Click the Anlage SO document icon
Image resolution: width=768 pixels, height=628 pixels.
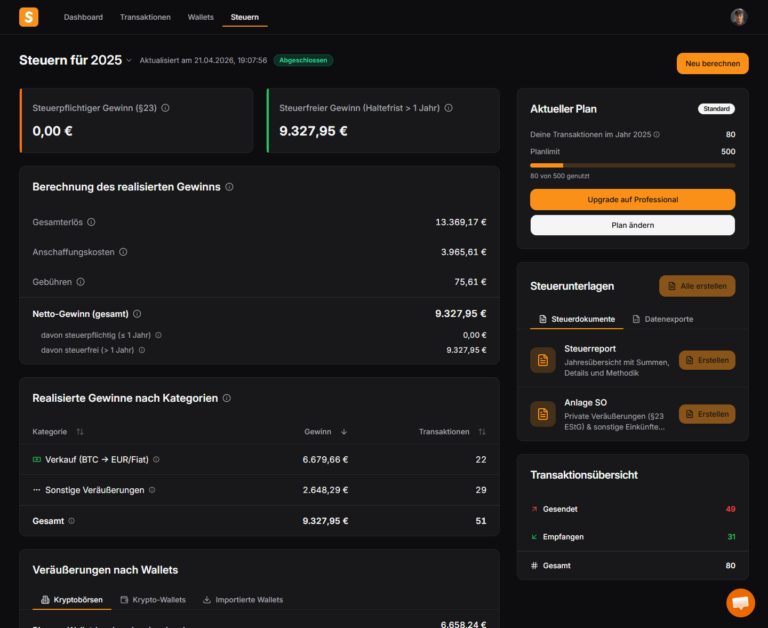pos(543,414)
